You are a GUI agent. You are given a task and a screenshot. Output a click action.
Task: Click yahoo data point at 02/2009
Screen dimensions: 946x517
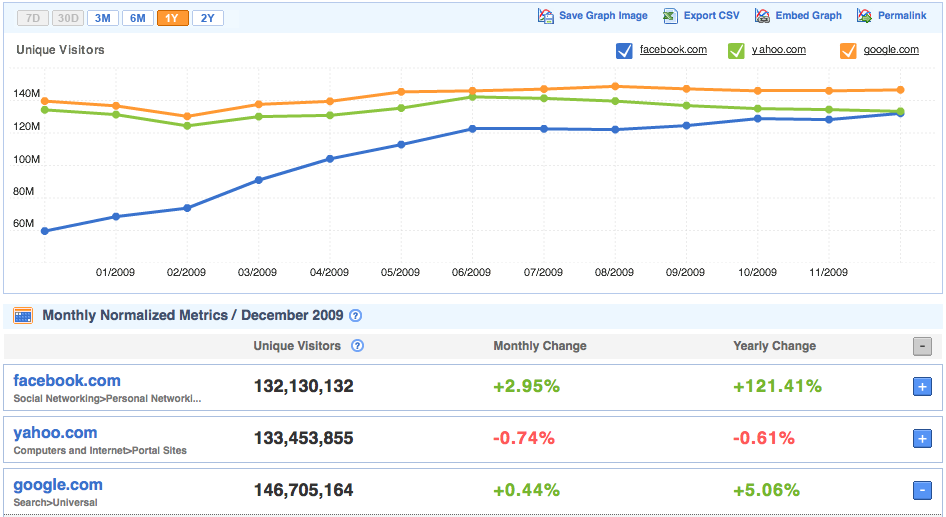(x=187, y=125)
